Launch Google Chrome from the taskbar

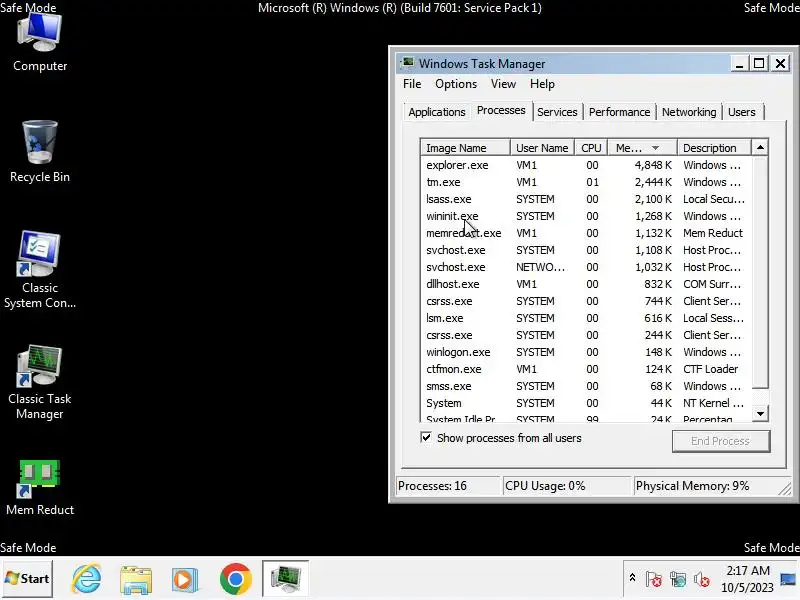(x=236, y=579)
